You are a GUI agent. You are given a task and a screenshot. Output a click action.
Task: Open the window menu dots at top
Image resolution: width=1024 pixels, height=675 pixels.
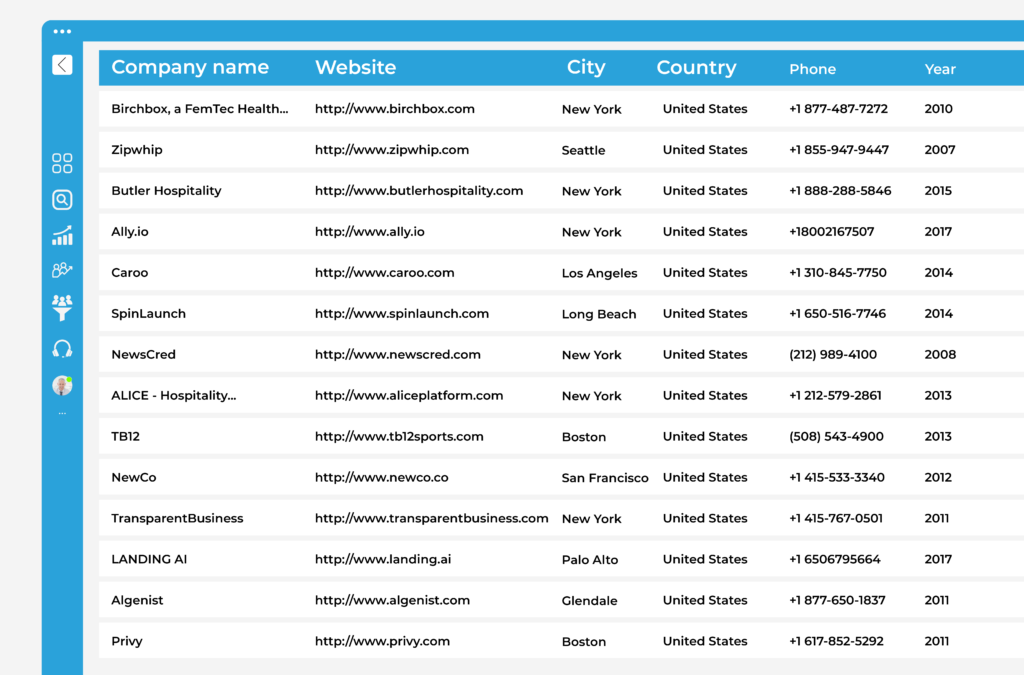tap(62, 32)
